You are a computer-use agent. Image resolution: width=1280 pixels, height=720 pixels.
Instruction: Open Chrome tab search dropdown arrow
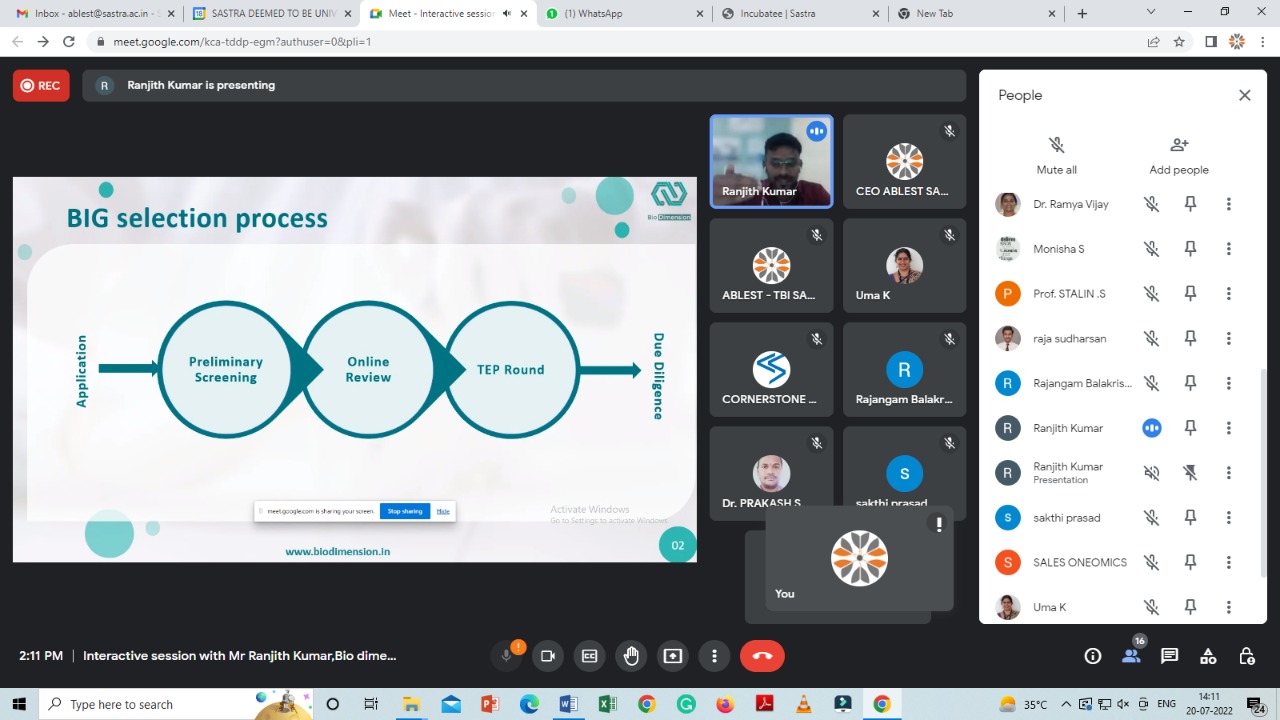[x=1151, y=13]
